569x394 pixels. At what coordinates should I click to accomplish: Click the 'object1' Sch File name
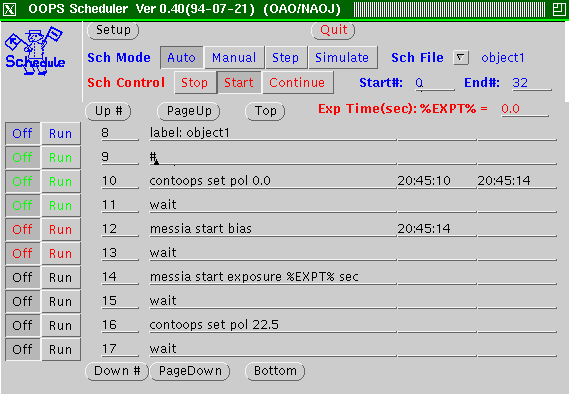coord(503,58)
